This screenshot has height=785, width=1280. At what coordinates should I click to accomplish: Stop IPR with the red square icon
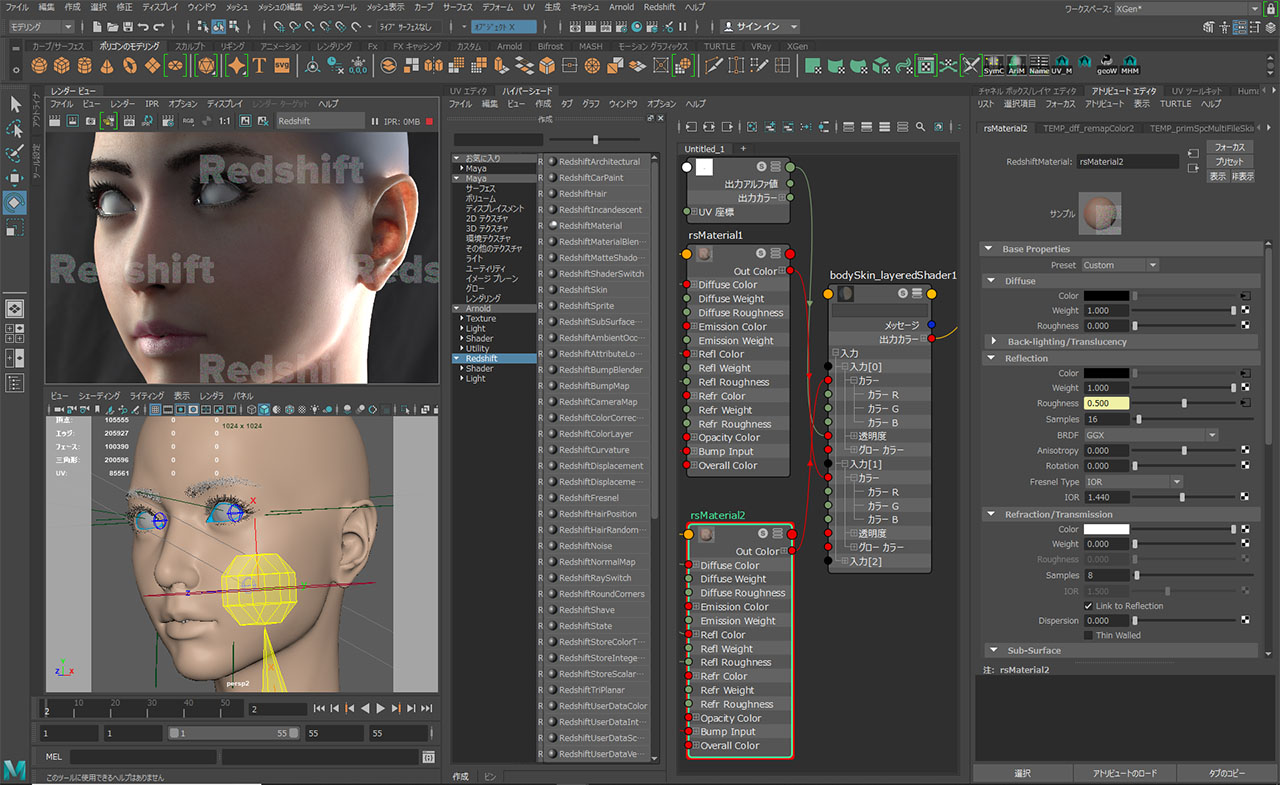pyautogui.click(x=429, y=121)
